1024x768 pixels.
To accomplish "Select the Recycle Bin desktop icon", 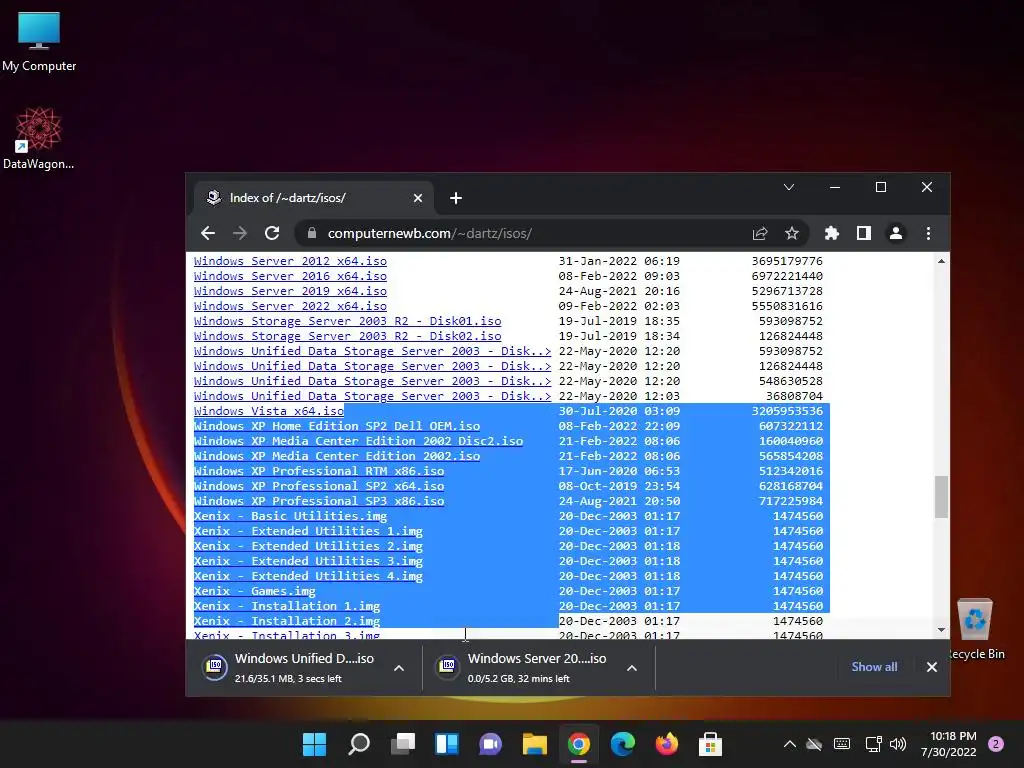I will click(x=976, y=629).
